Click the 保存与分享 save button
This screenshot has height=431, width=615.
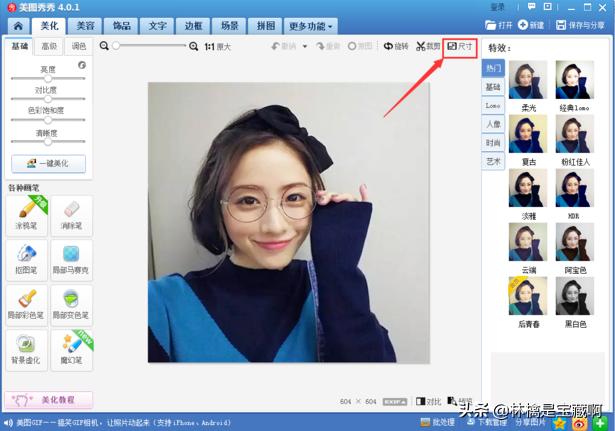[x=582, y=25]
